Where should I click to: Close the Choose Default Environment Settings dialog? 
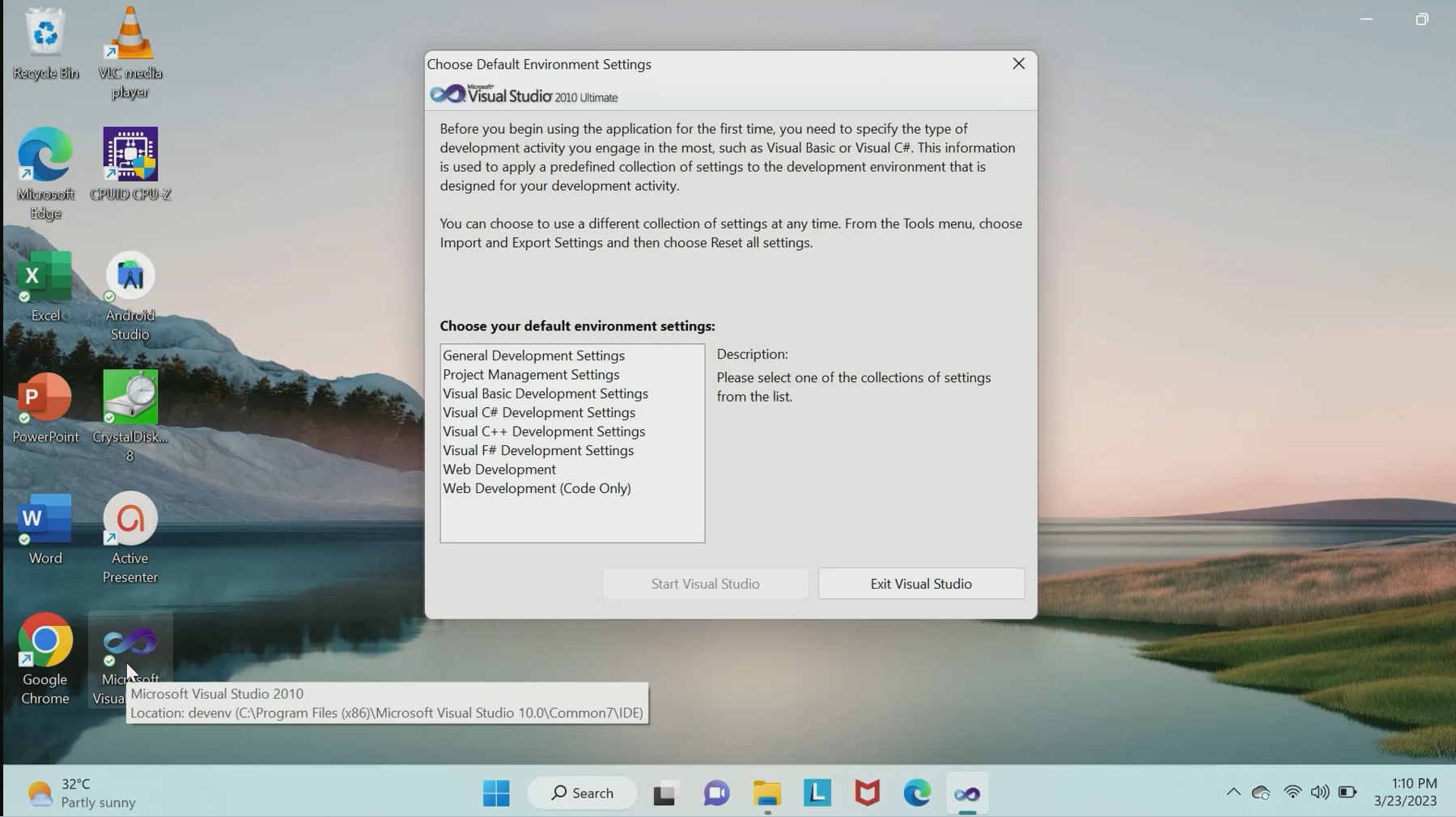1018,64
